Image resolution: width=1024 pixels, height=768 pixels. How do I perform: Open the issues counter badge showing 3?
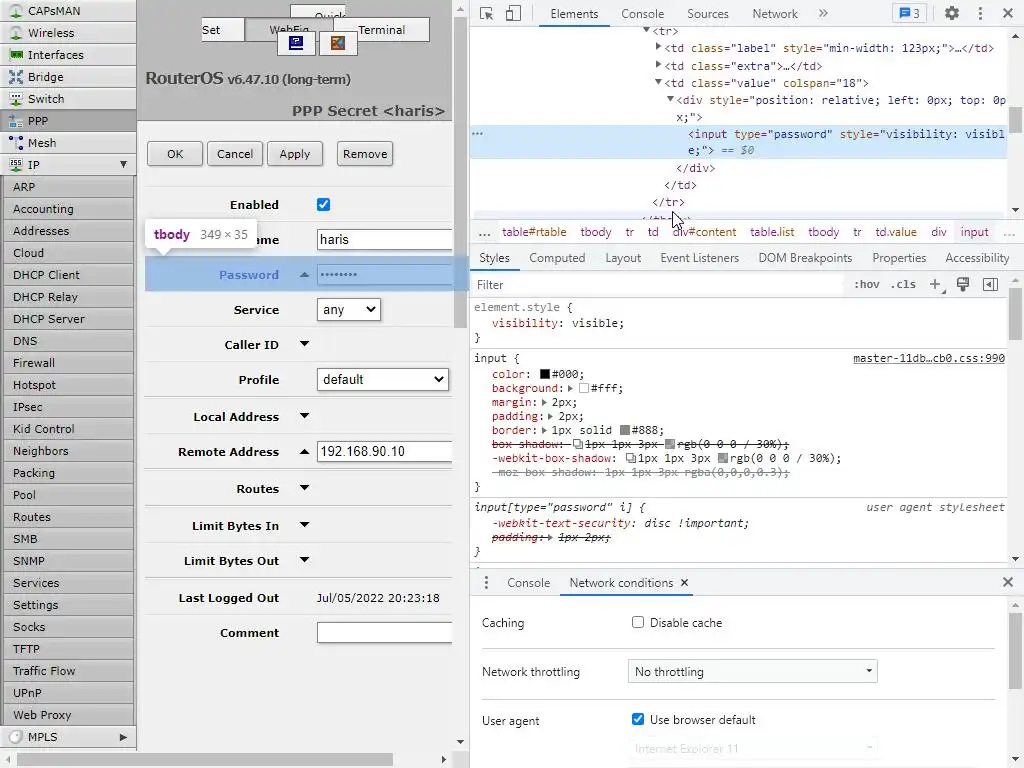tap(909, 13)
